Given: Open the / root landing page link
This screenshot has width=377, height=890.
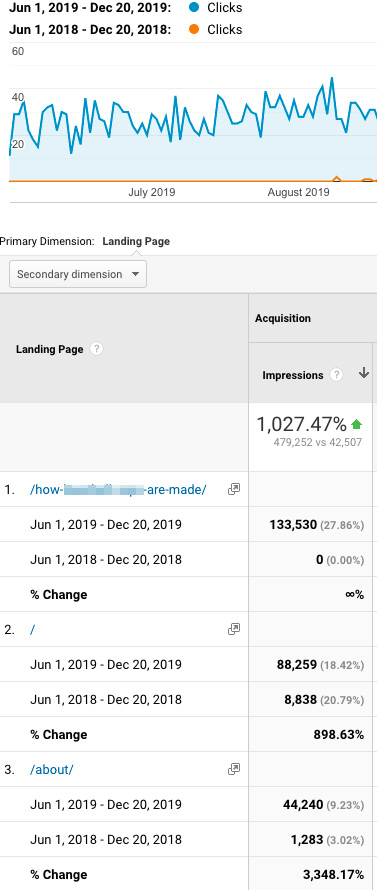Looking at the screenshot, I should pos(32,629).
